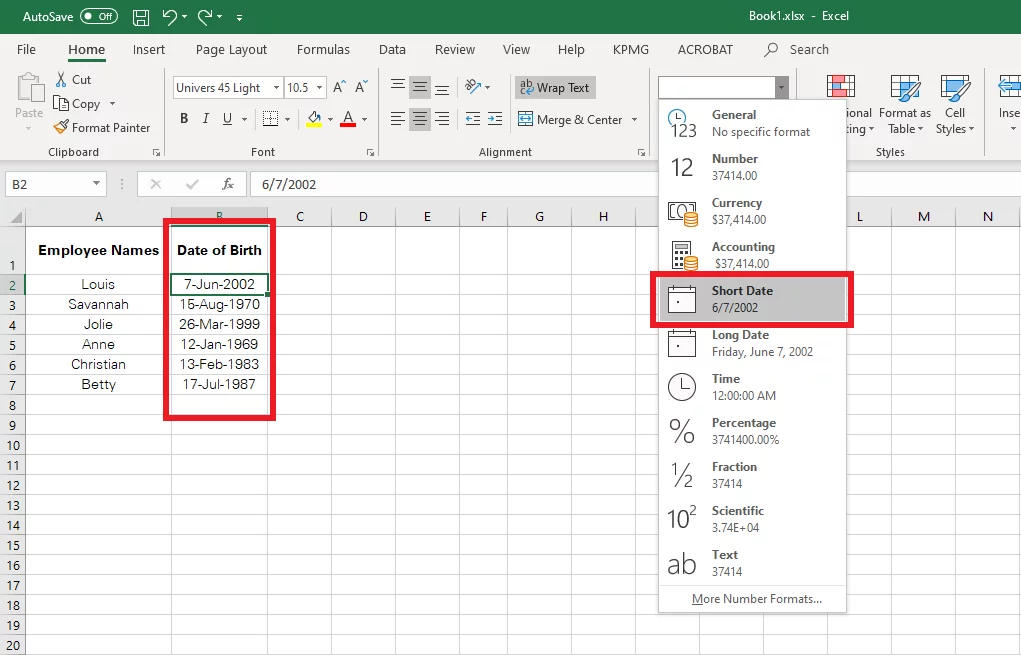
Task: Click the Save icon in title bar
Action: point(141,17)
